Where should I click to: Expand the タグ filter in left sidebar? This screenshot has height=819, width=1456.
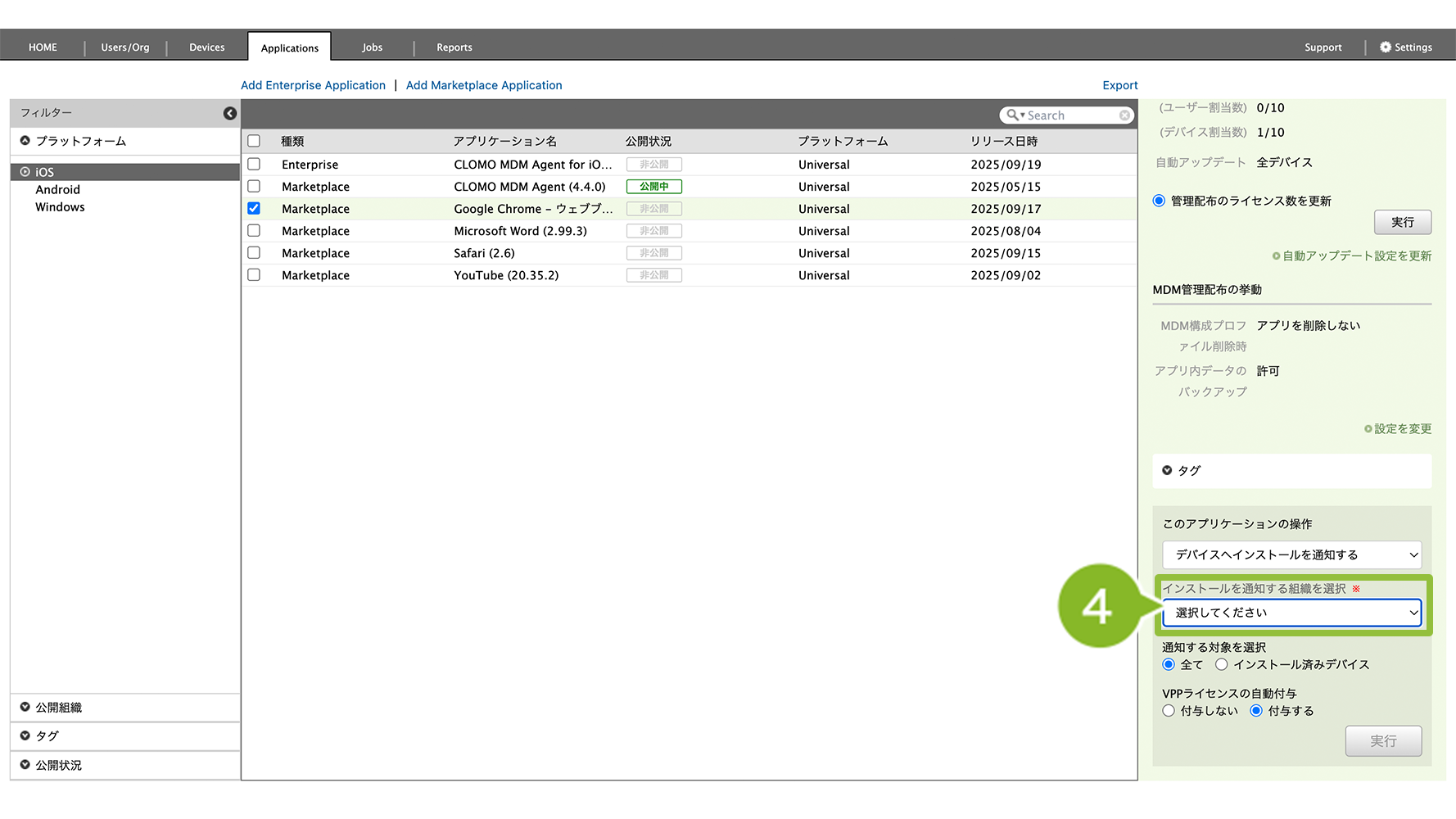25,735
